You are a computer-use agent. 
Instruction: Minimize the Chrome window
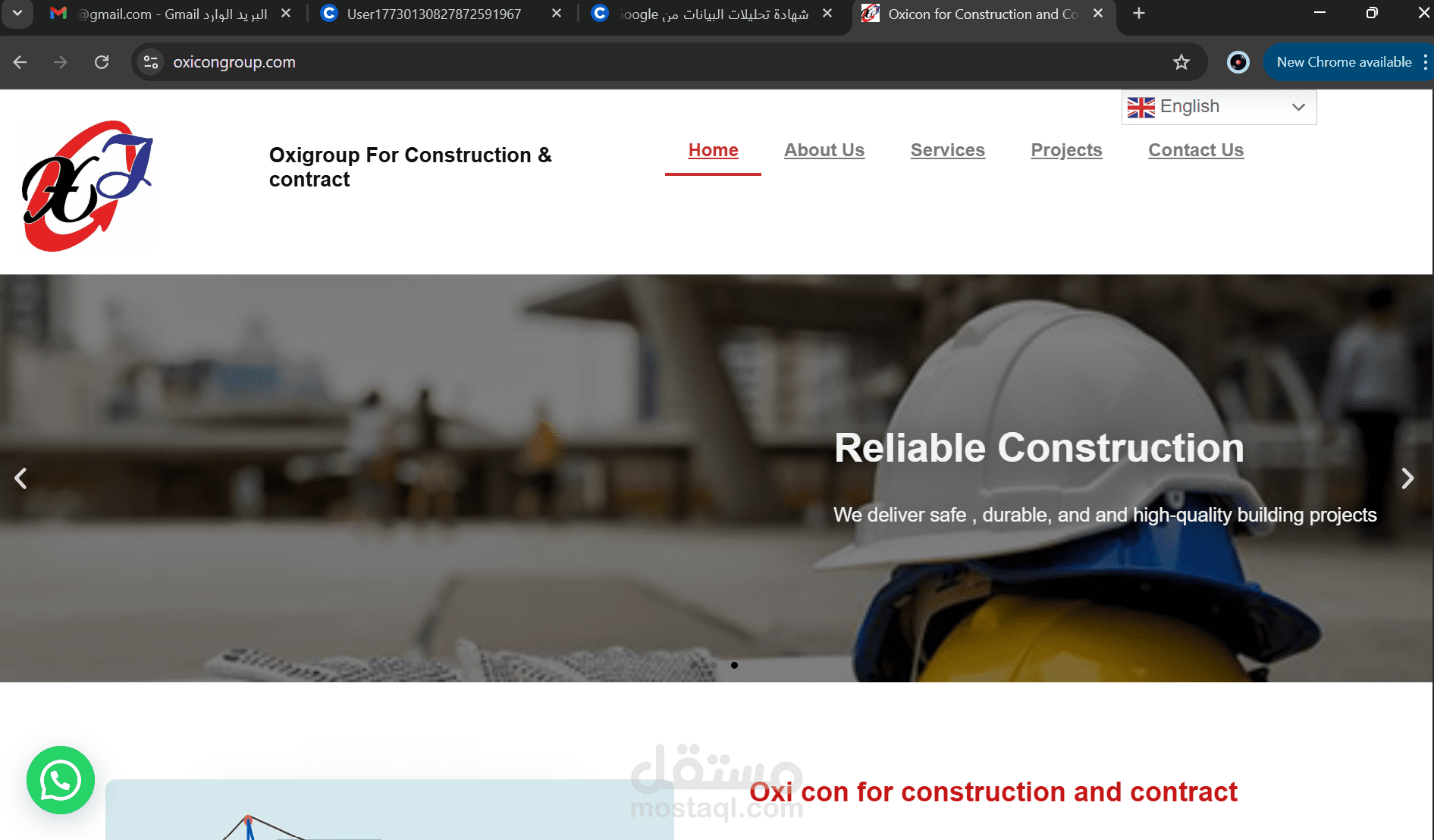coord(1319,13)
